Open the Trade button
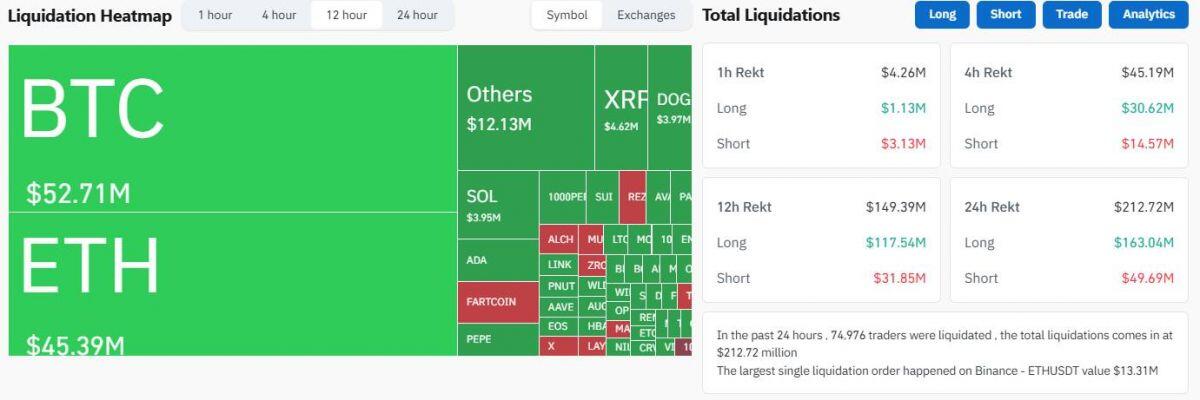1200x400 pixels. point(1072,15)
